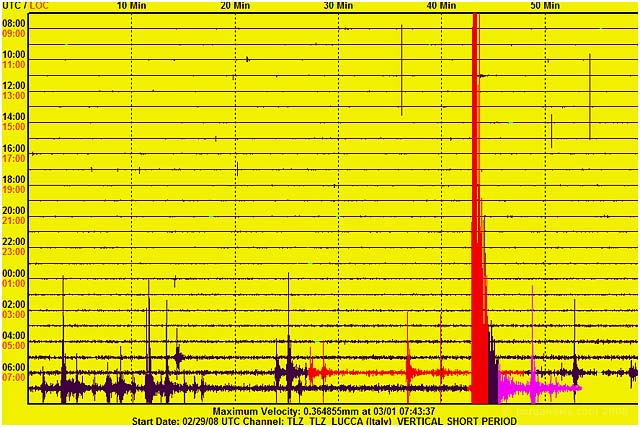Viewport: 640px width, 427px height.
Task: Click the "10 Min" time axis label
Action: 131,6
